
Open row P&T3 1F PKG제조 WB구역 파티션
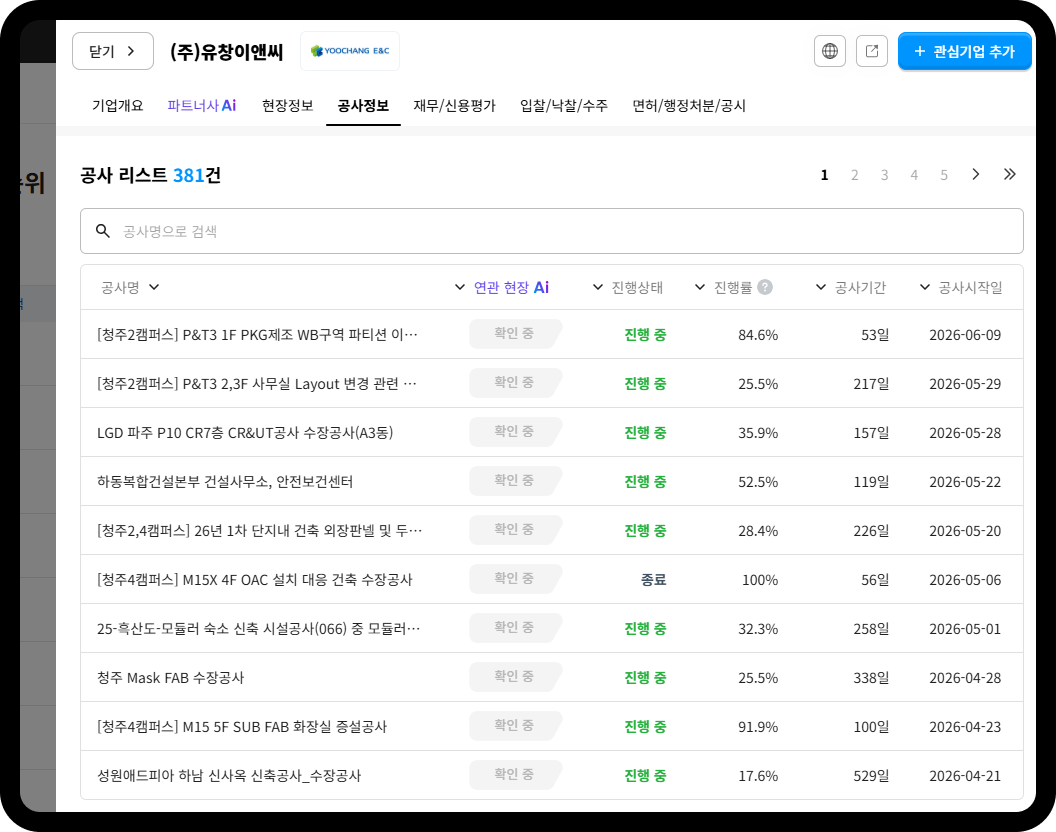552,334
